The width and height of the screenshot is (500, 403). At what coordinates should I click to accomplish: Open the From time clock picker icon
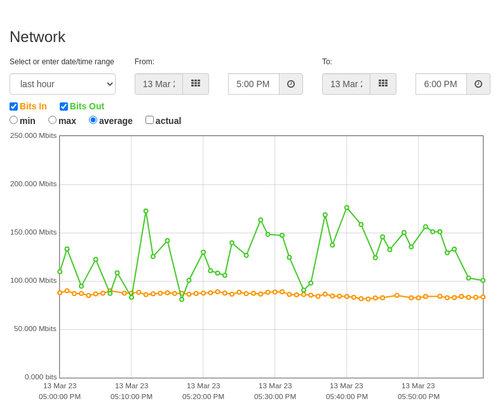(x=291, y=84)
